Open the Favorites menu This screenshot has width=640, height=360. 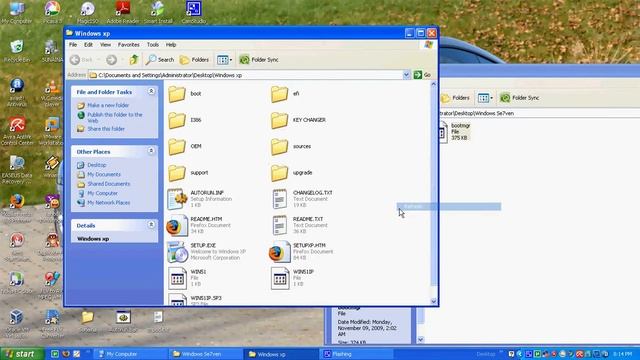coord(129,44)
